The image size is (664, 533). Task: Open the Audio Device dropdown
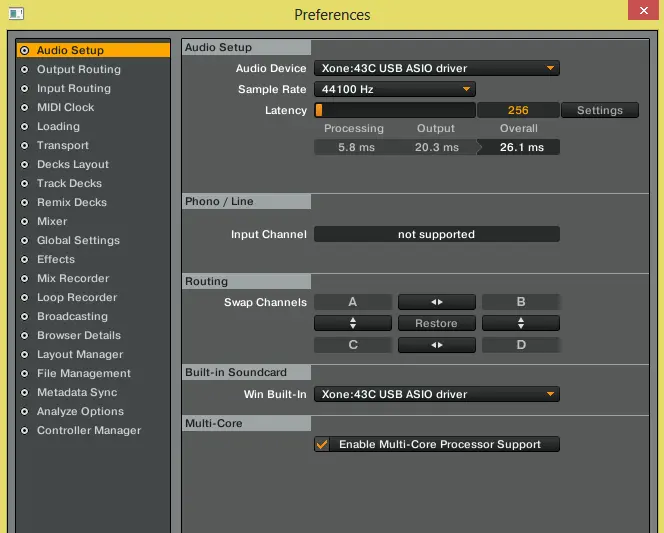pos(436,68)
